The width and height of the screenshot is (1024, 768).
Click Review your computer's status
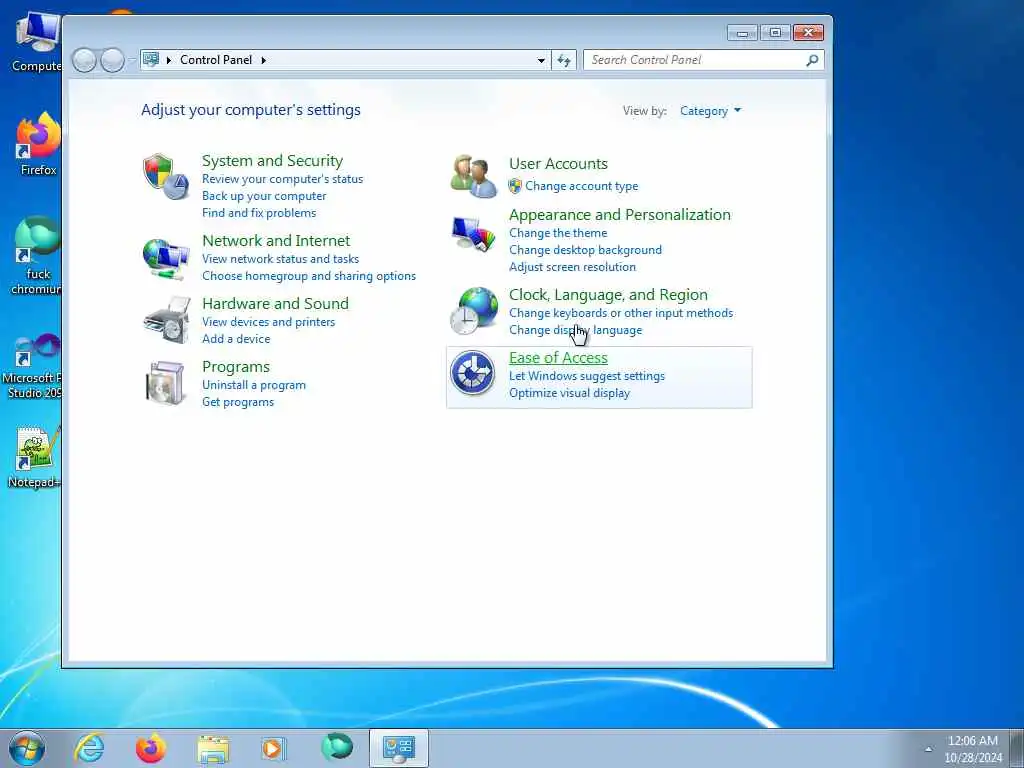tap(282, 179)
